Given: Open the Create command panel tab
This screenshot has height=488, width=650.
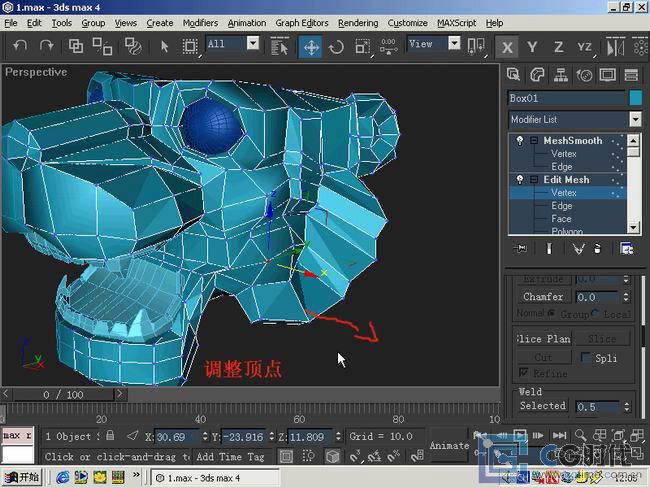Looking at the screenshot, I should (513, 75).
